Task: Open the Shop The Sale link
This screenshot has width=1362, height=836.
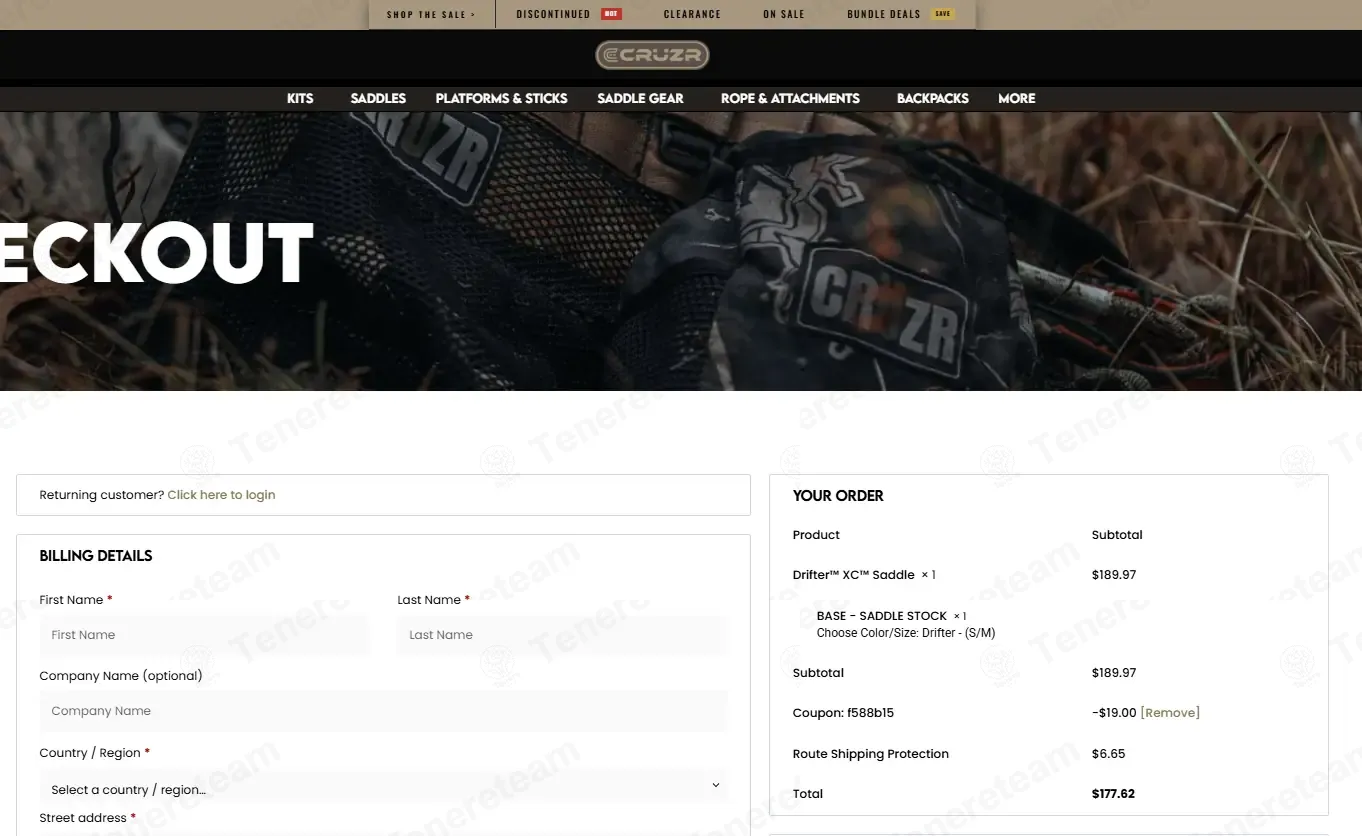Action: point(431,15)
